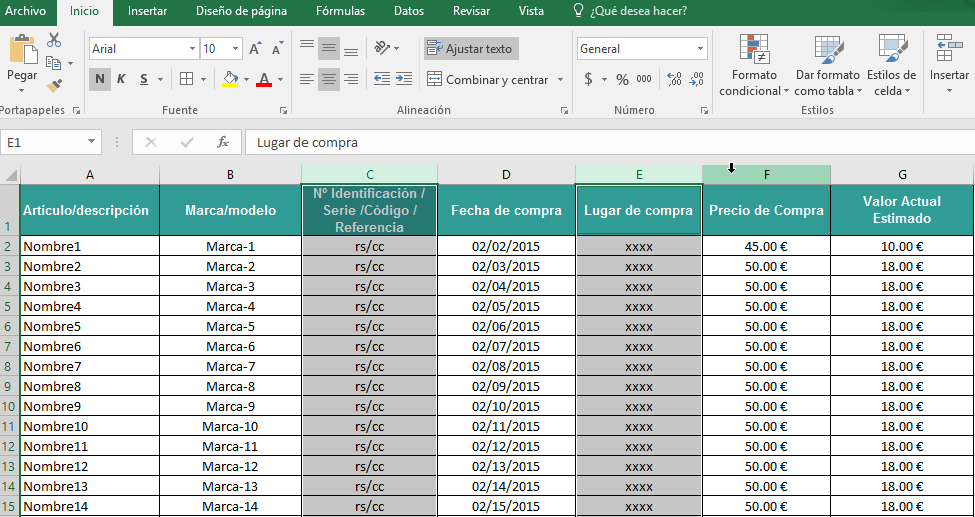The image size is (975, 517).
Task: Open Estilos de celda
Action: 891,65
